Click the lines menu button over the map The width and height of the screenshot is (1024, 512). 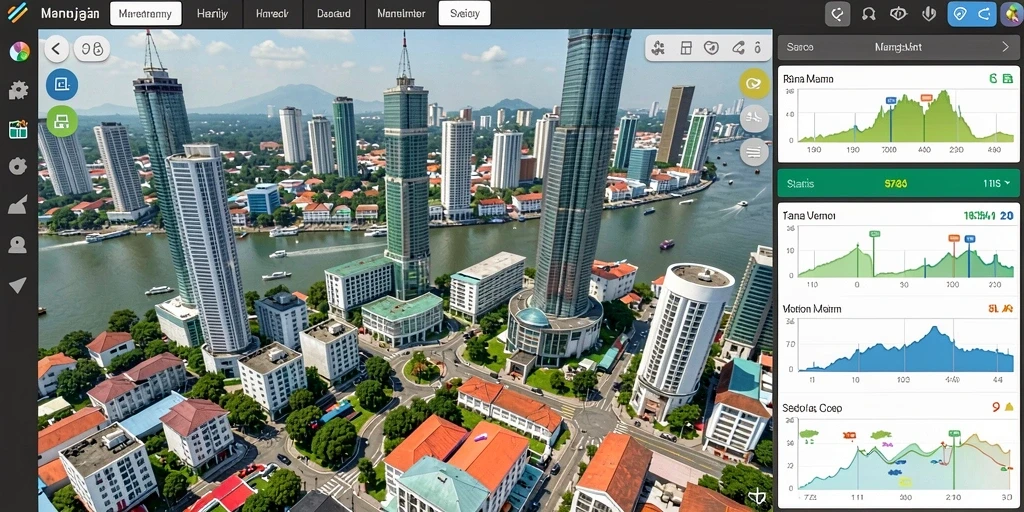[754, 152]
